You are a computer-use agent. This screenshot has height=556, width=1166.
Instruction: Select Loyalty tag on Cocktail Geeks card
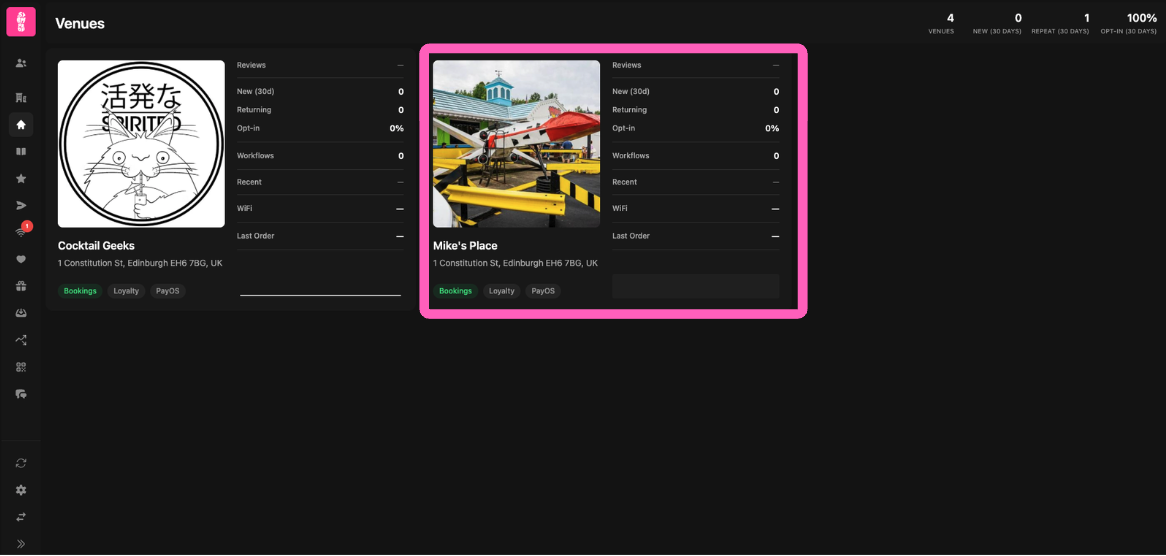coord(126,291)
